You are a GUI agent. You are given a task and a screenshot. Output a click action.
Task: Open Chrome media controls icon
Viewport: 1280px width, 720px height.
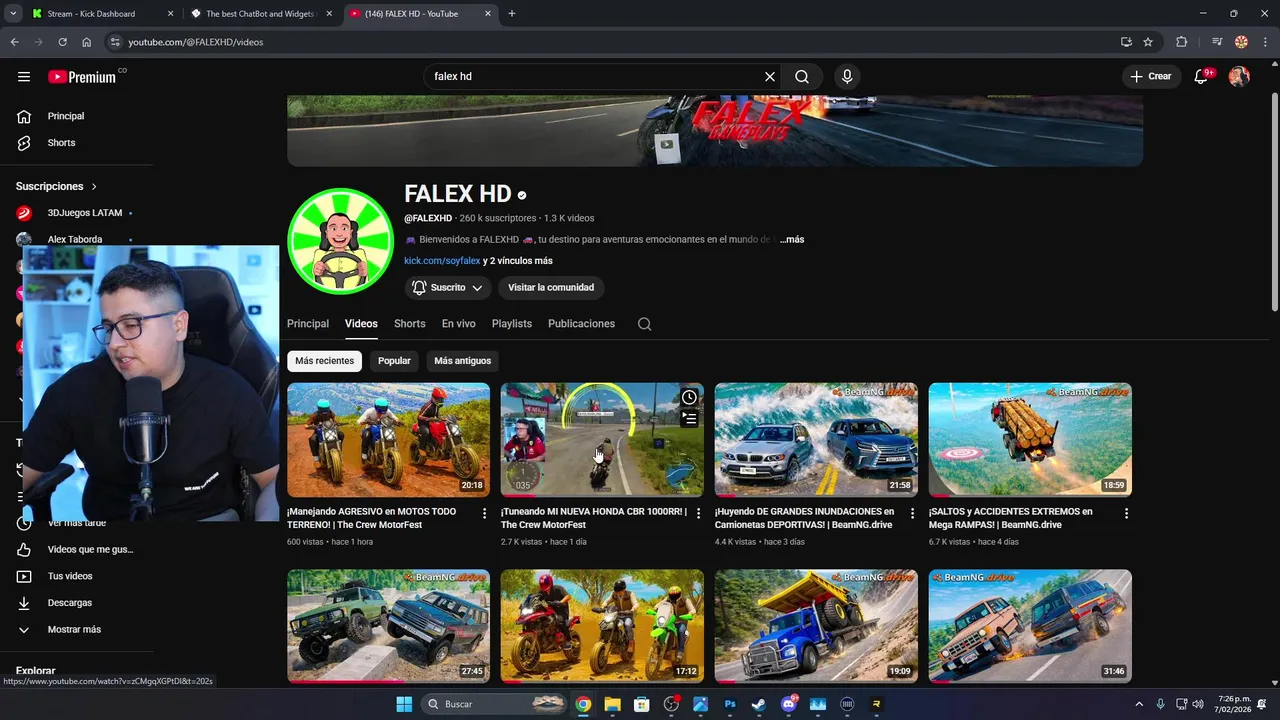(1217, 42)
